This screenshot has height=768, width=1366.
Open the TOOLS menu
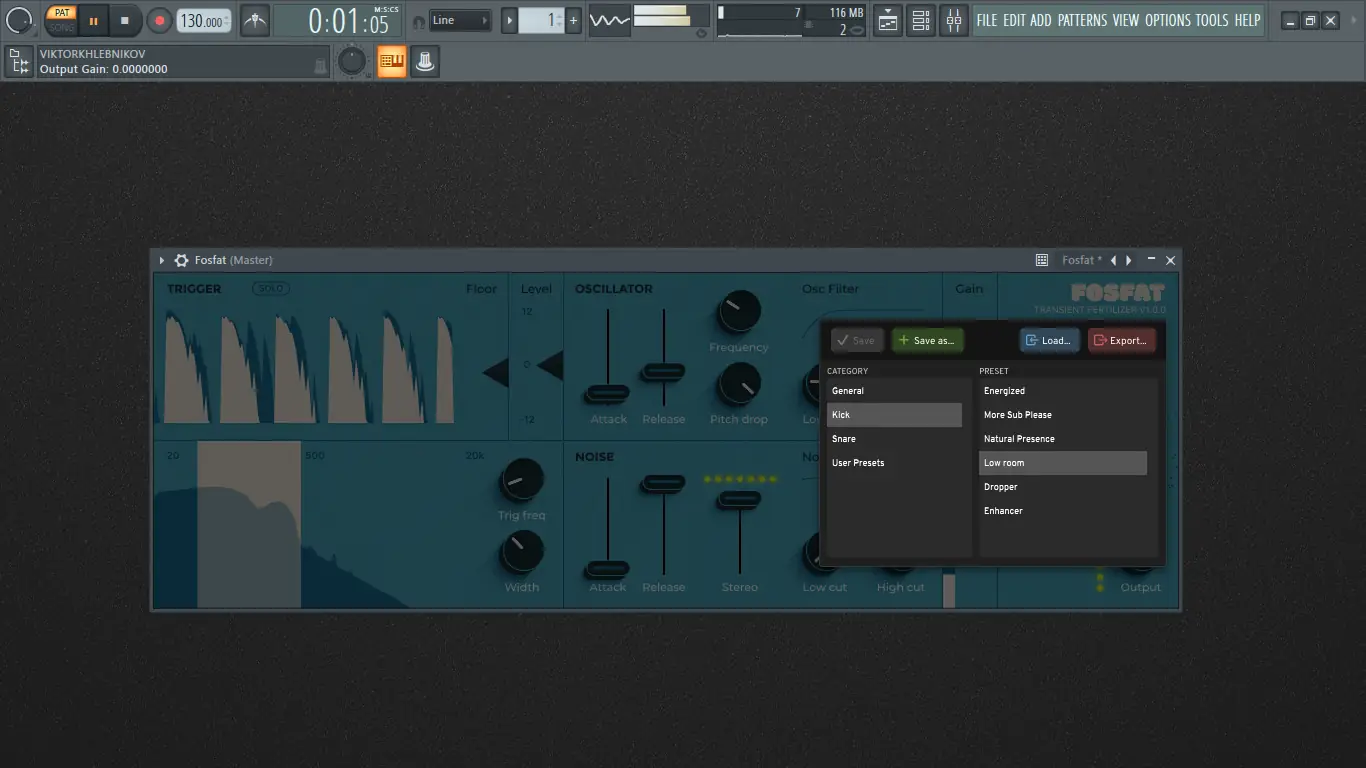coord(1212,20)
